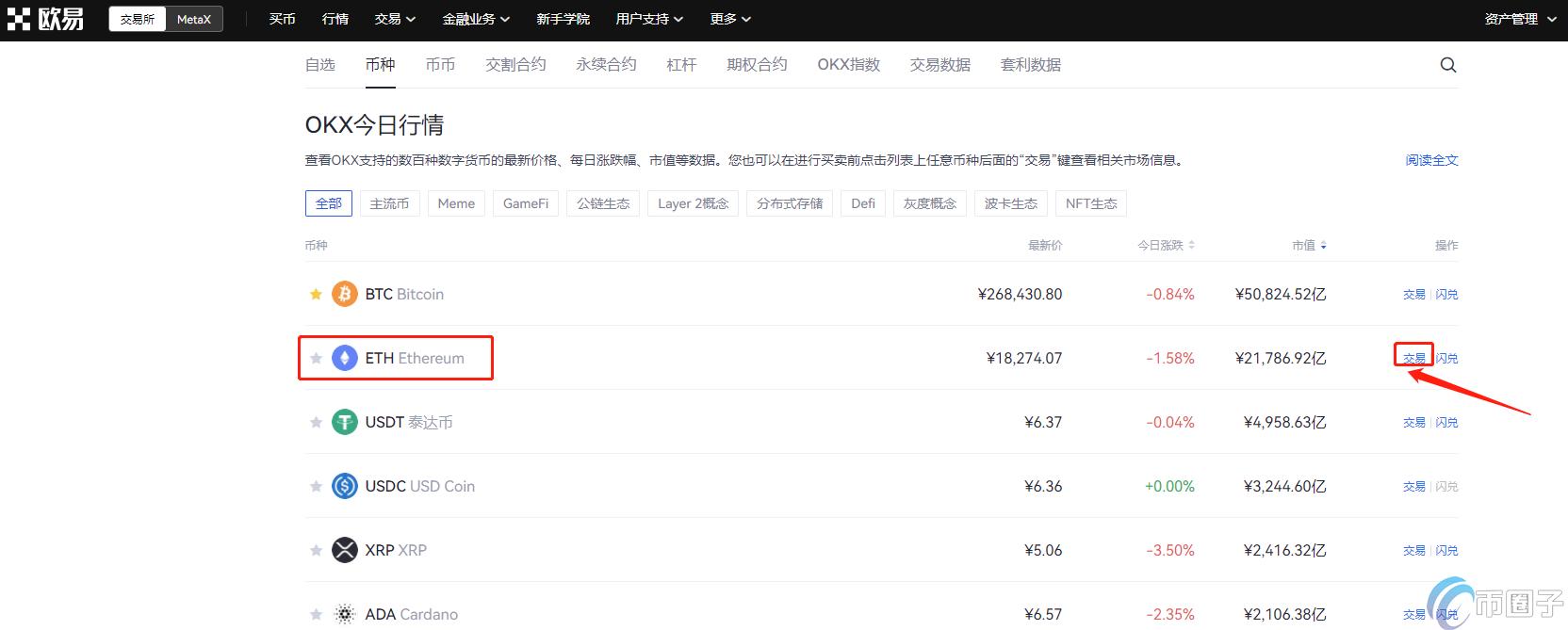Click 交易 in the BTC row
The height and width of the screenshot is (630, 1568).
click(x=1414, y=295)
